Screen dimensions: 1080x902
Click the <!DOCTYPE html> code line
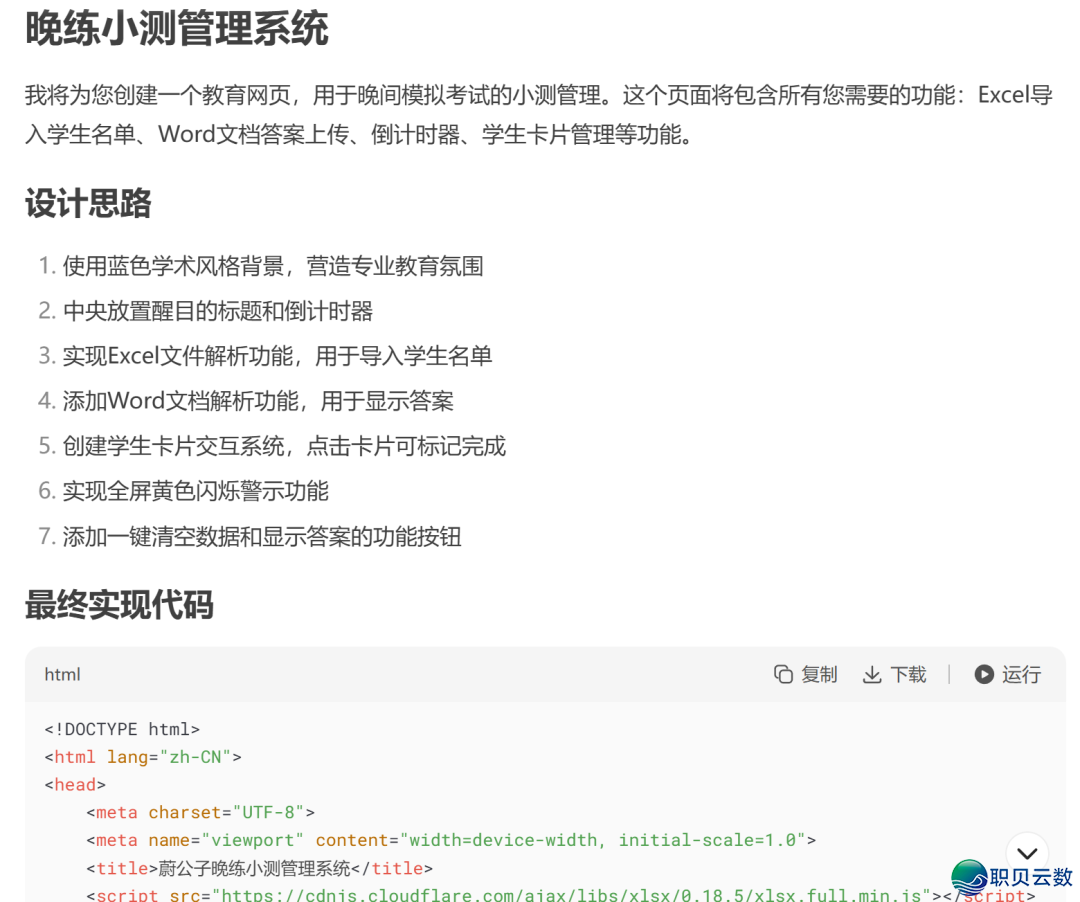click(122, 729)
